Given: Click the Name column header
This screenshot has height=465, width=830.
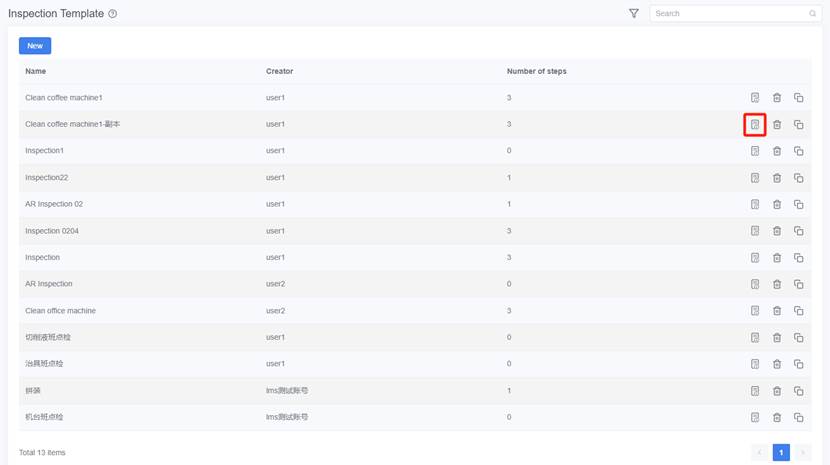Looking at the screenshot, I should (x=35, y=71).
